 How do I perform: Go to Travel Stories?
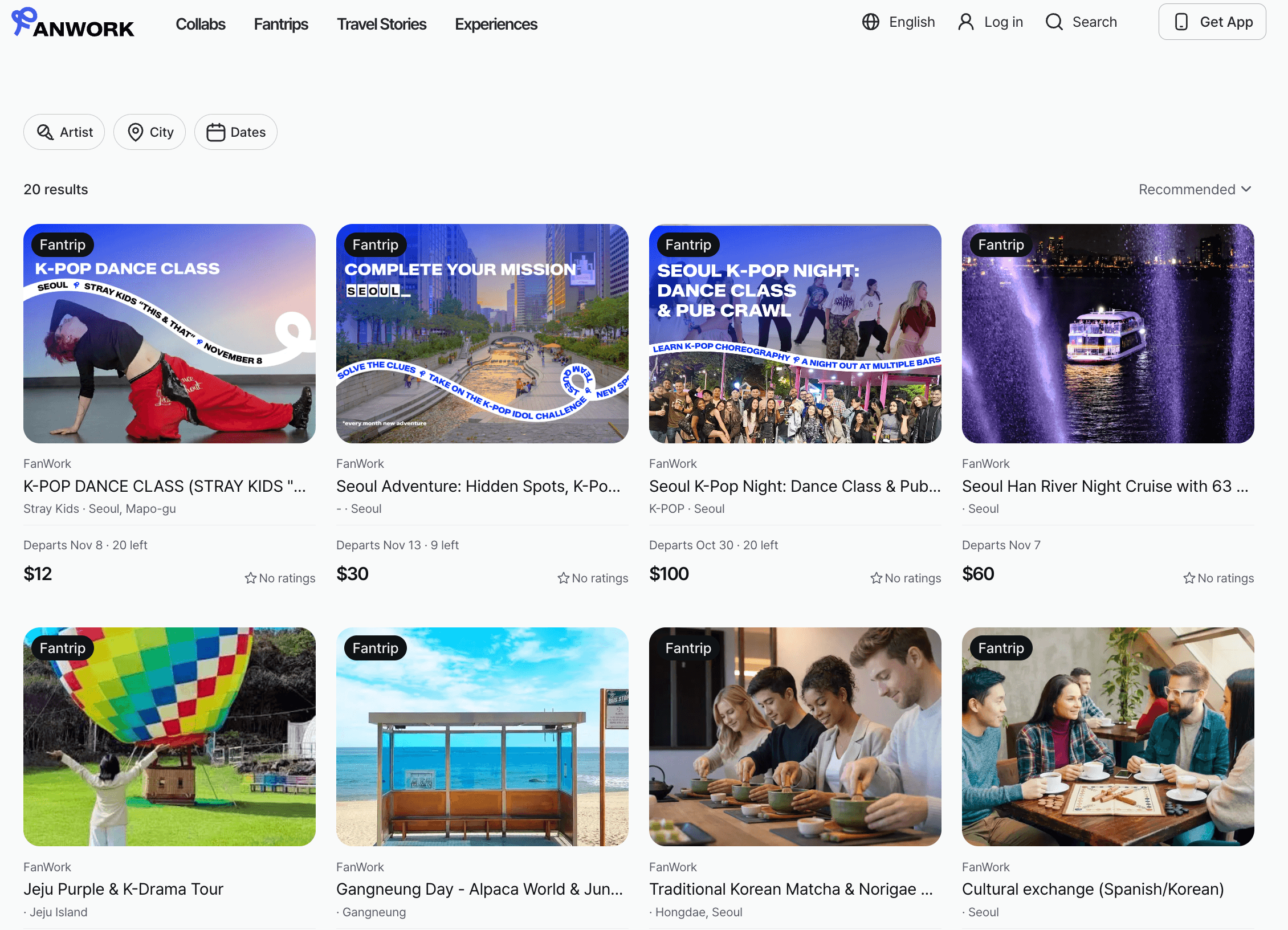(x=381, y=24)
